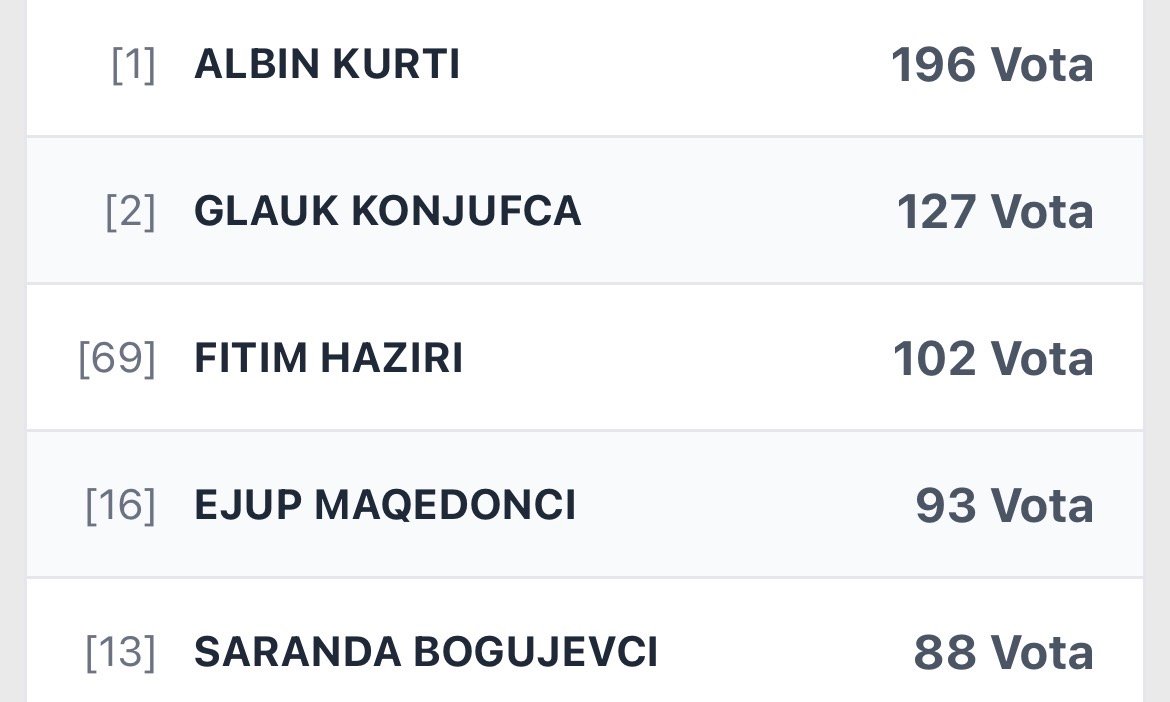Select the Albin Kurti candidate name
This screenshot has width=1170, height=702.
point(327,65)
